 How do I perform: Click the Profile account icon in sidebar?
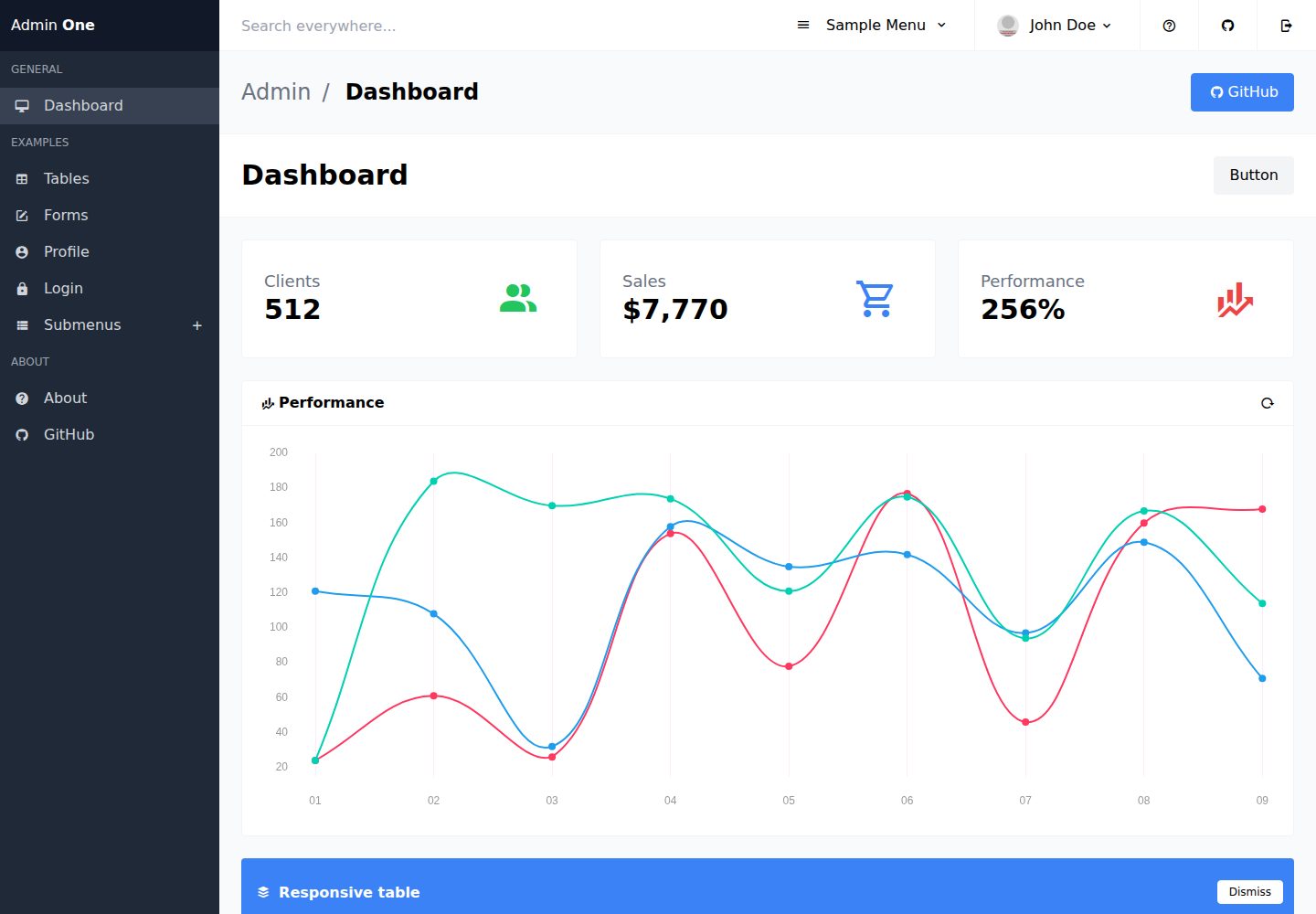[22, 252]
